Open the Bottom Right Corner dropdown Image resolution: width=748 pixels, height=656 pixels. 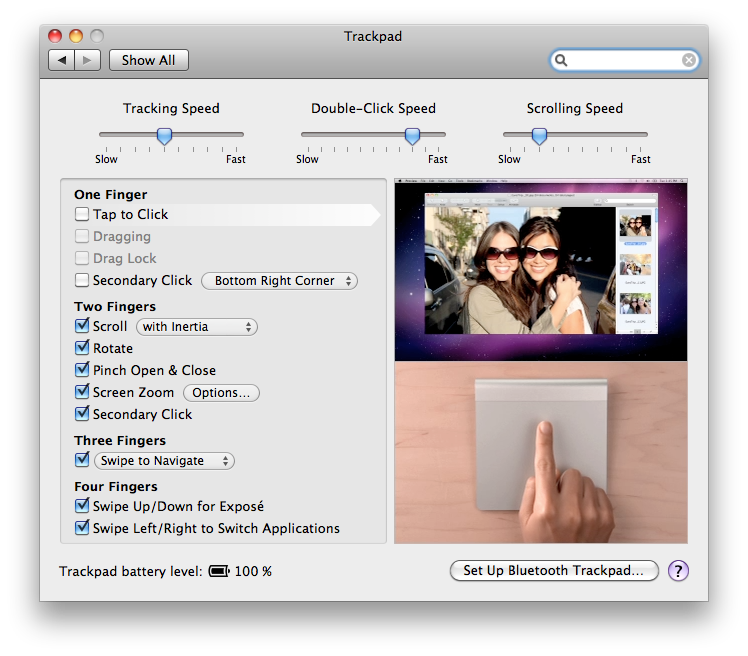pyautogui.click(x=279, y=281)
